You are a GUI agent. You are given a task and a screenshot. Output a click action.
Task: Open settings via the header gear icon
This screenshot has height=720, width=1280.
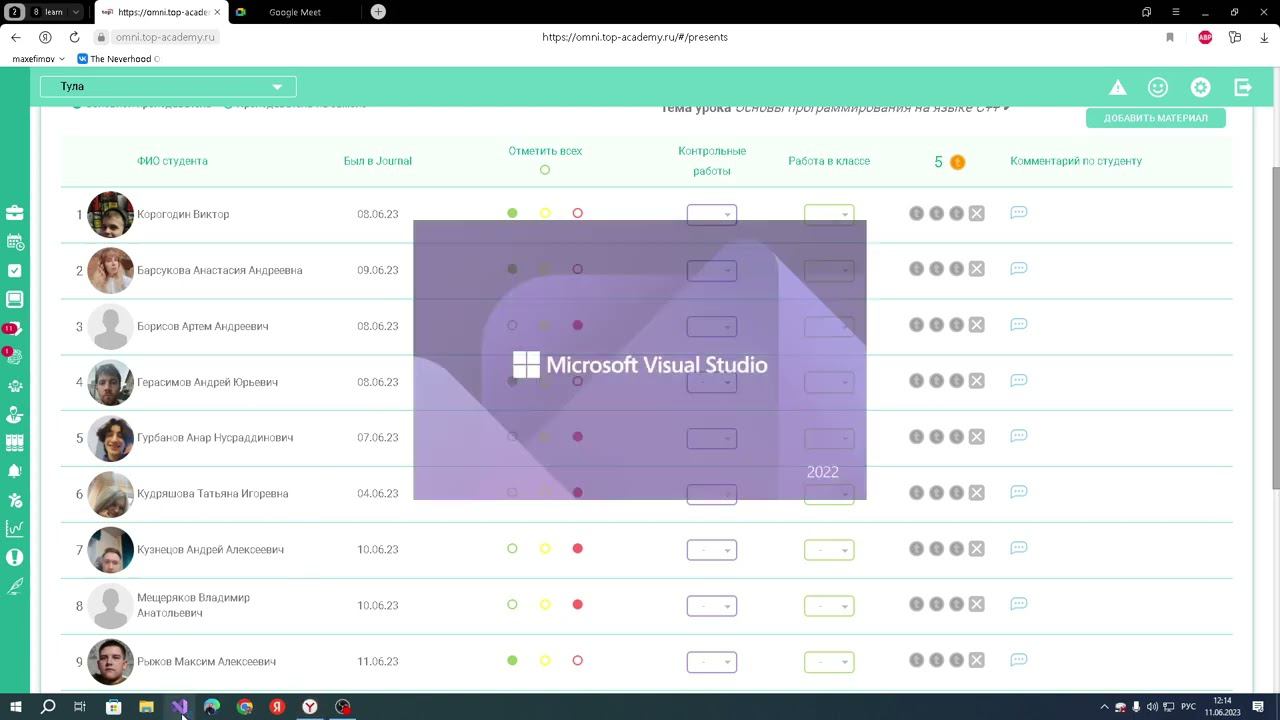[x=1201, y=88]
